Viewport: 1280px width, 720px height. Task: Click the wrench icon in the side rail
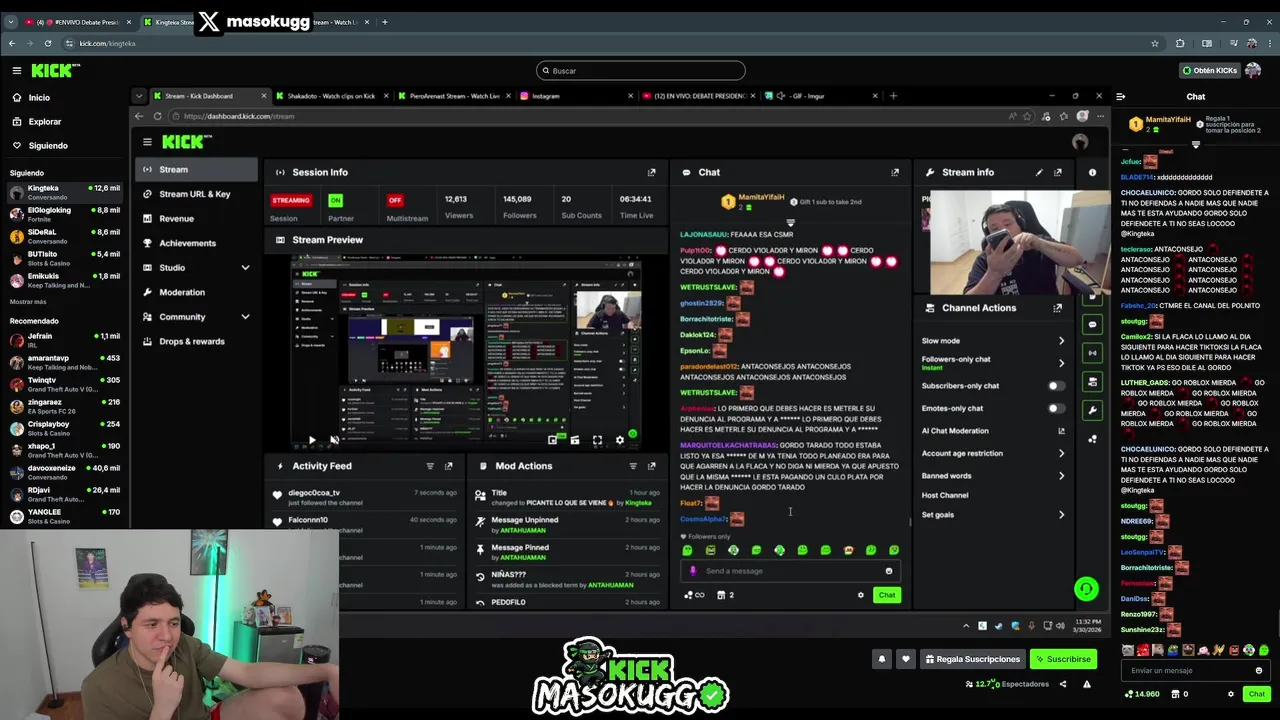point(1092,410)
